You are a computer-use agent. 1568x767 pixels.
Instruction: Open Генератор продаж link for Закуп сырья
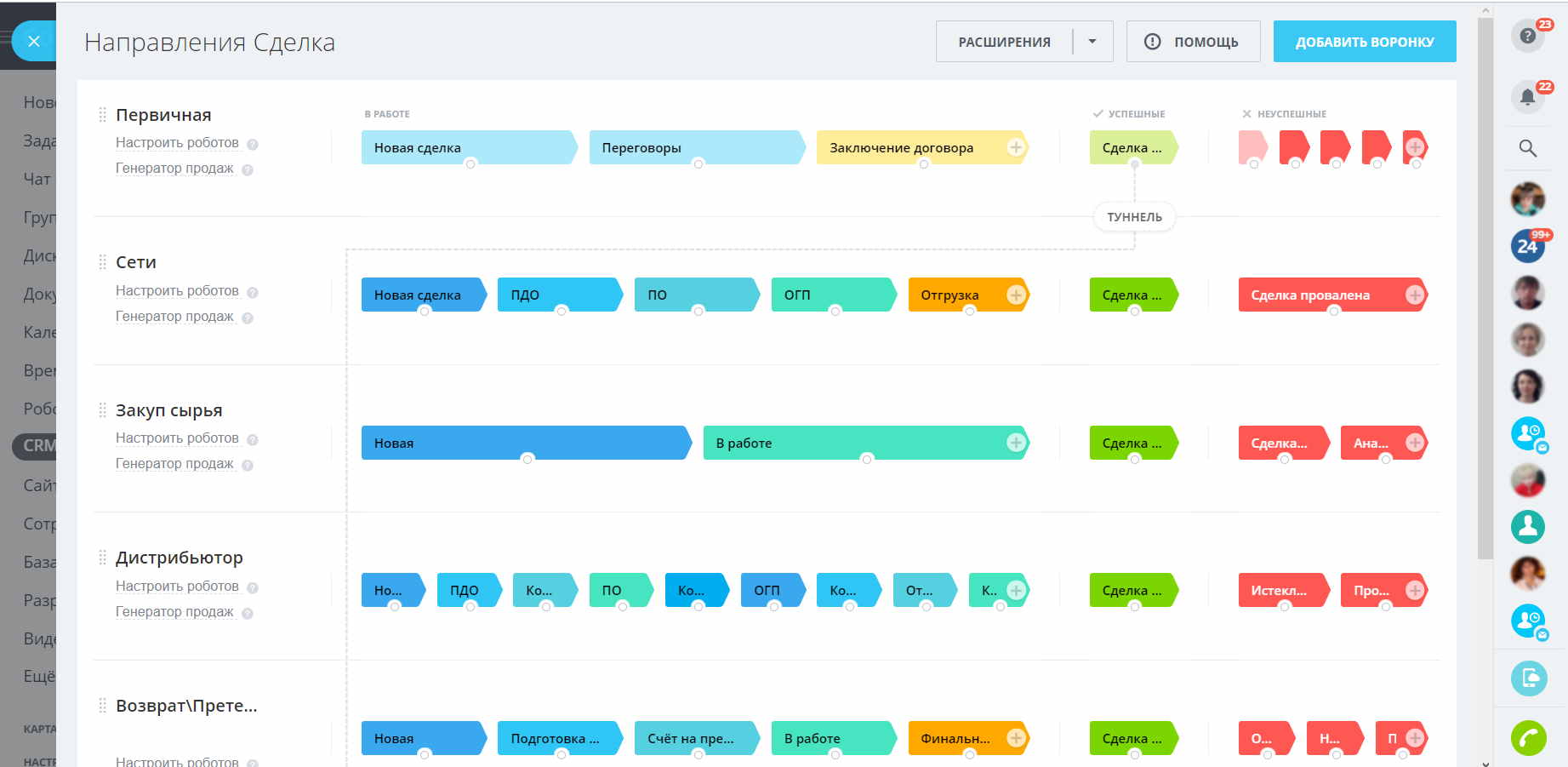(x=174, y=464)
